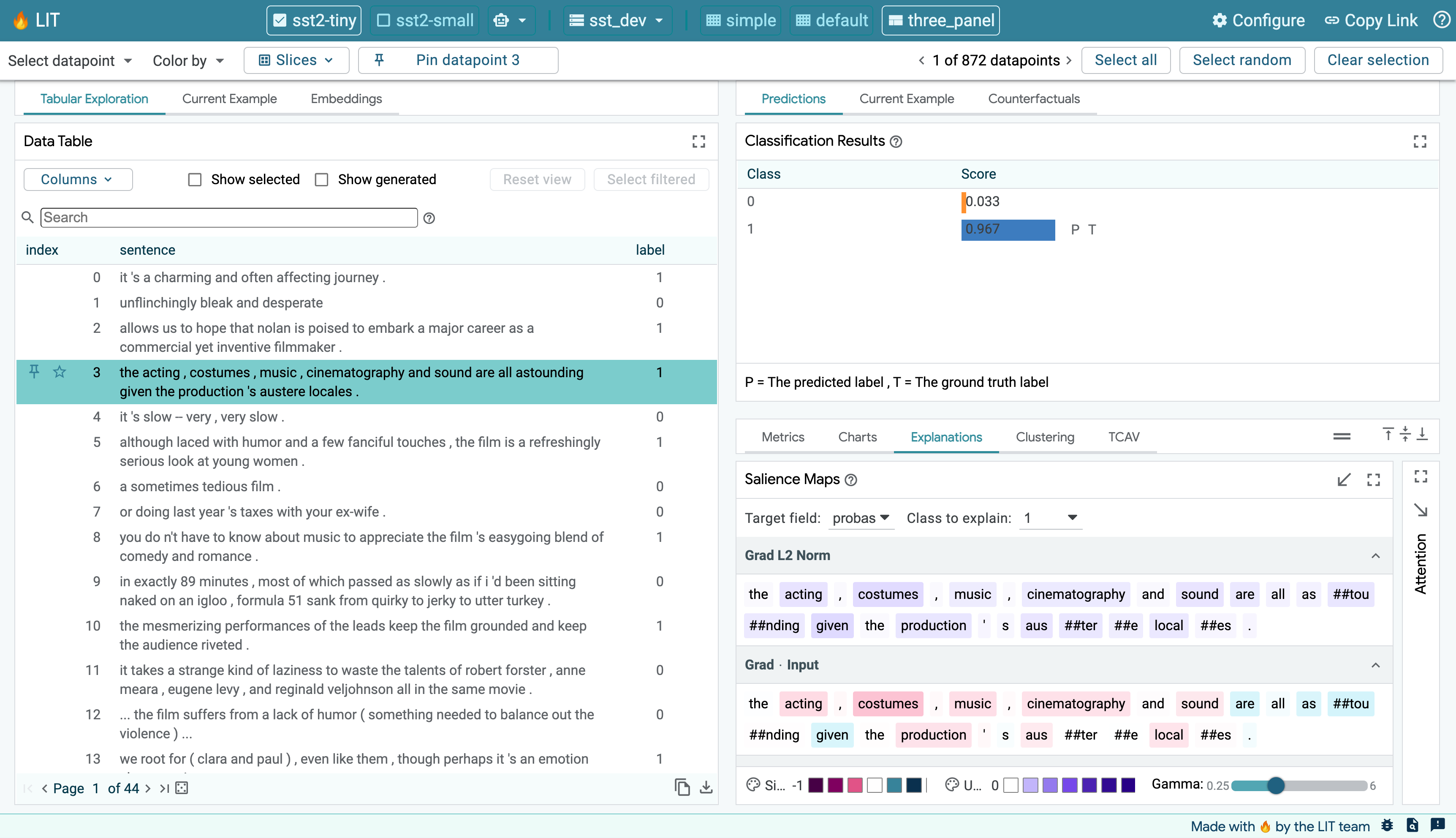Open the Slices dropdown
The height and width of the screenshot is (838, 1456).
pyautogui.click(x=296, y=60)
